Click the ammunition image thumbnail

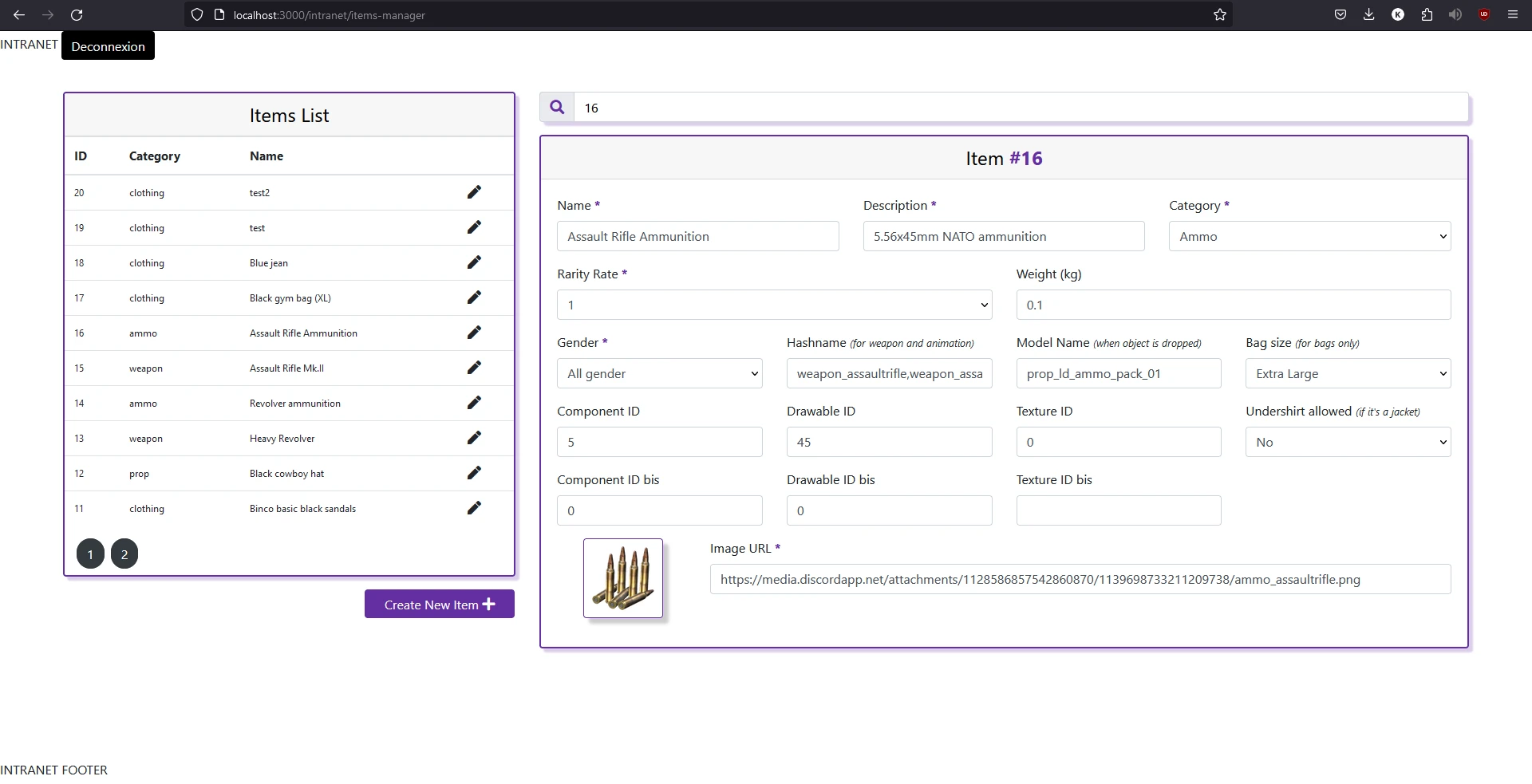tap(622, 577)
